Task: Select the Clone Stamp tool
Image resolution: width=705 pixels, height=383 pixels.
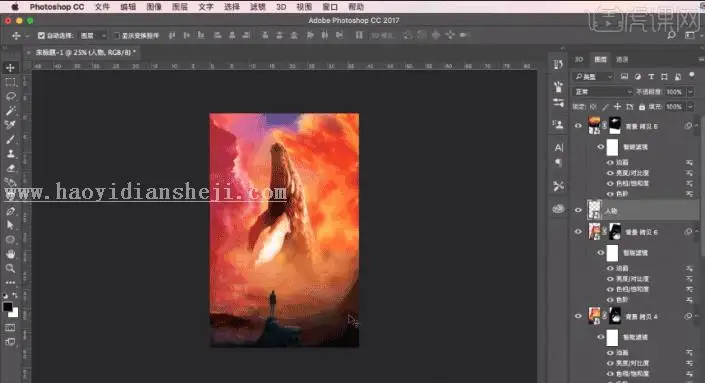Action: point(10,154)
